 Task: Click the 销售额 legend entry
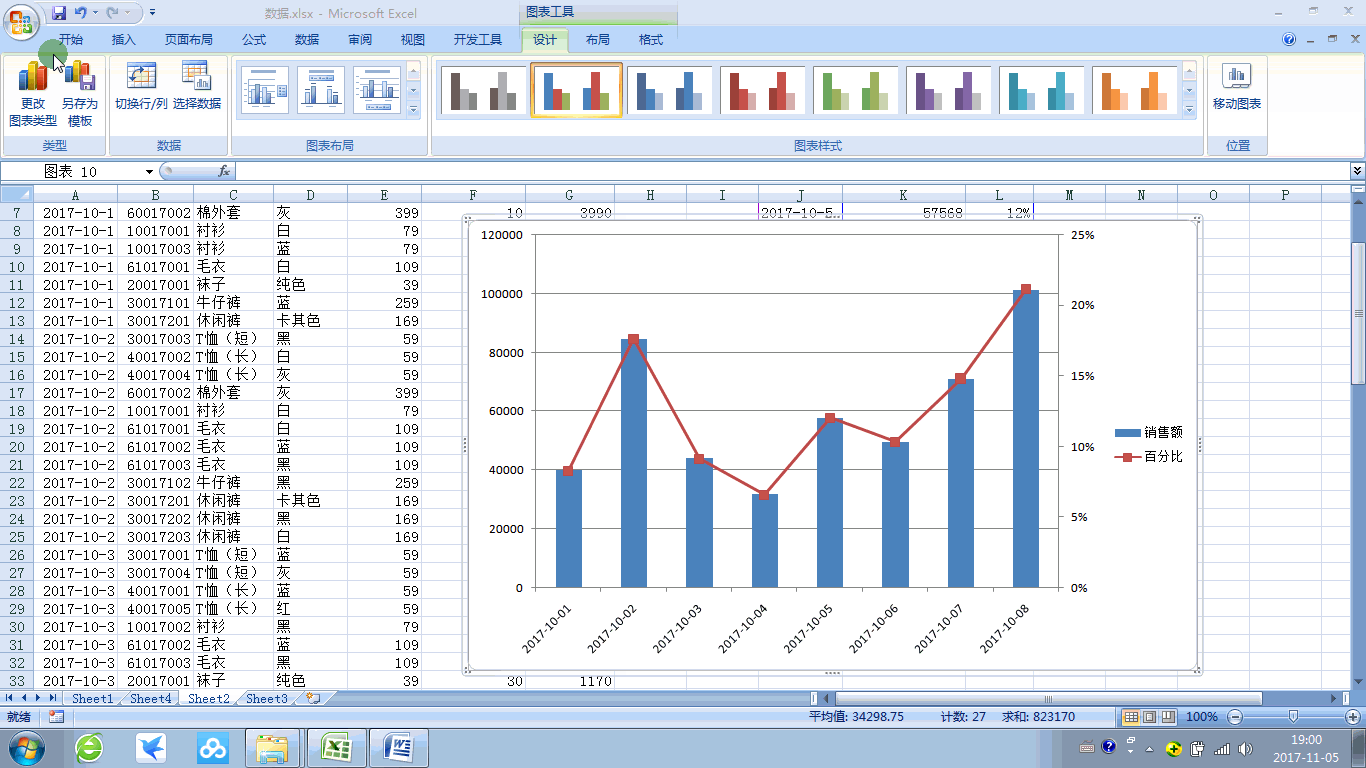pyautogui.click(x=1149, y=433)
